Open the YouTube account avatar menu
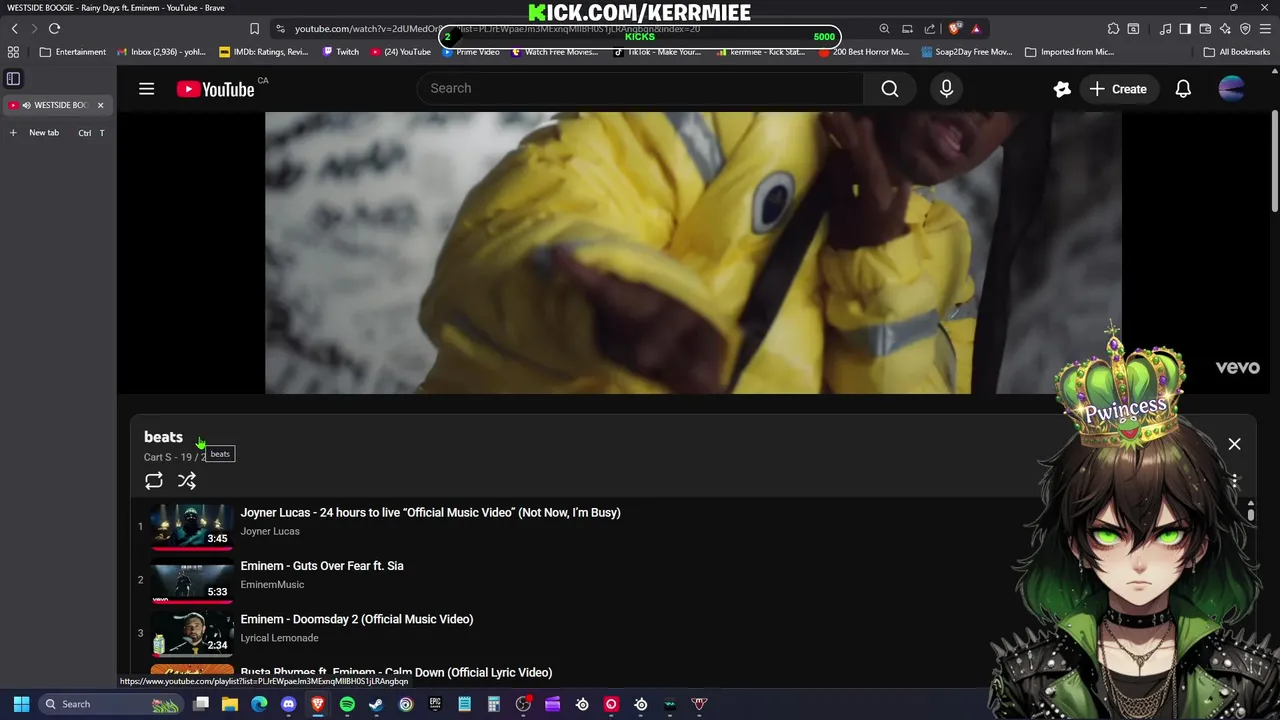 (1232, 89)
